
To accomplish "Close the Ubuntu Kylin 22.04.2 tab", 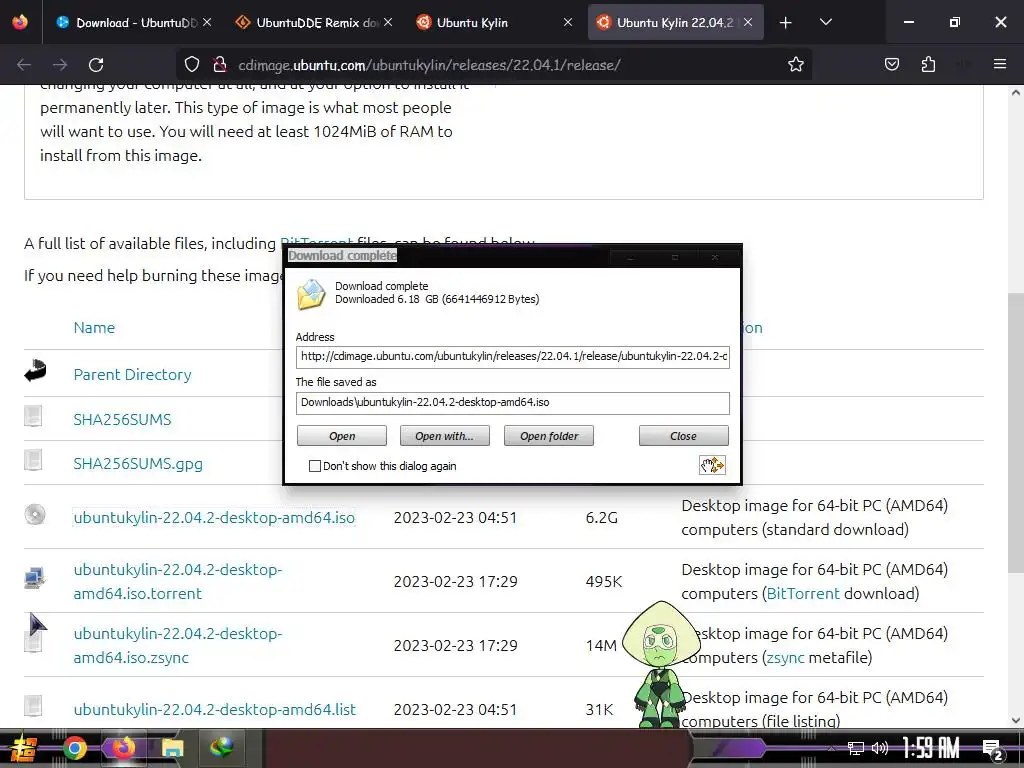I will click(748, 22).
